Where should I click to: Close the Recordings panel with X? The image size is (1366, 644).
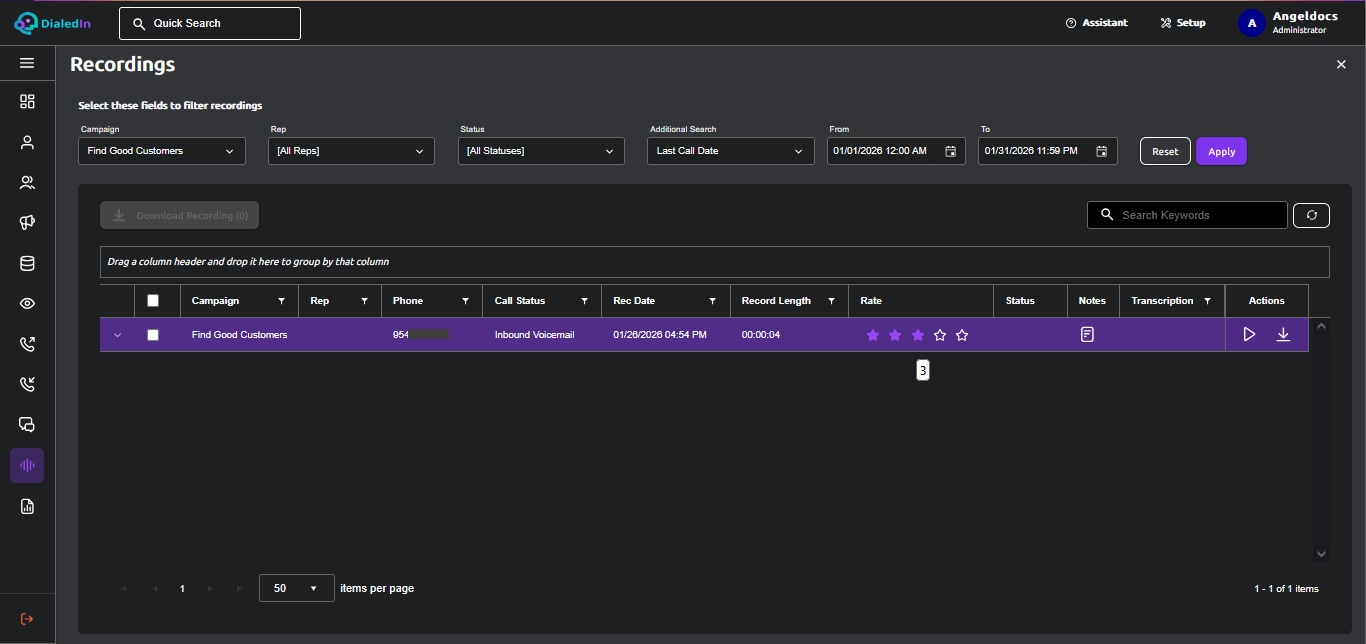(1341, 64)
